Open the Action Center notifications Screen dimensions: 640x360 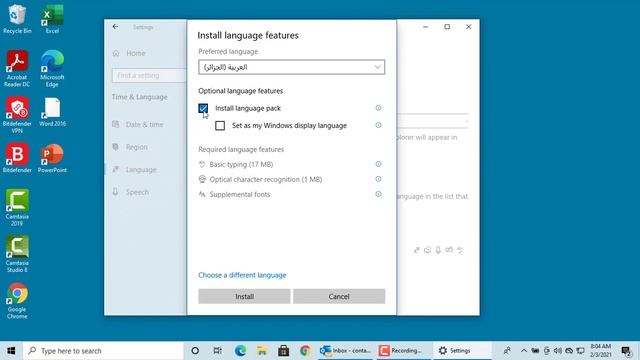click(x=627, y=351)
